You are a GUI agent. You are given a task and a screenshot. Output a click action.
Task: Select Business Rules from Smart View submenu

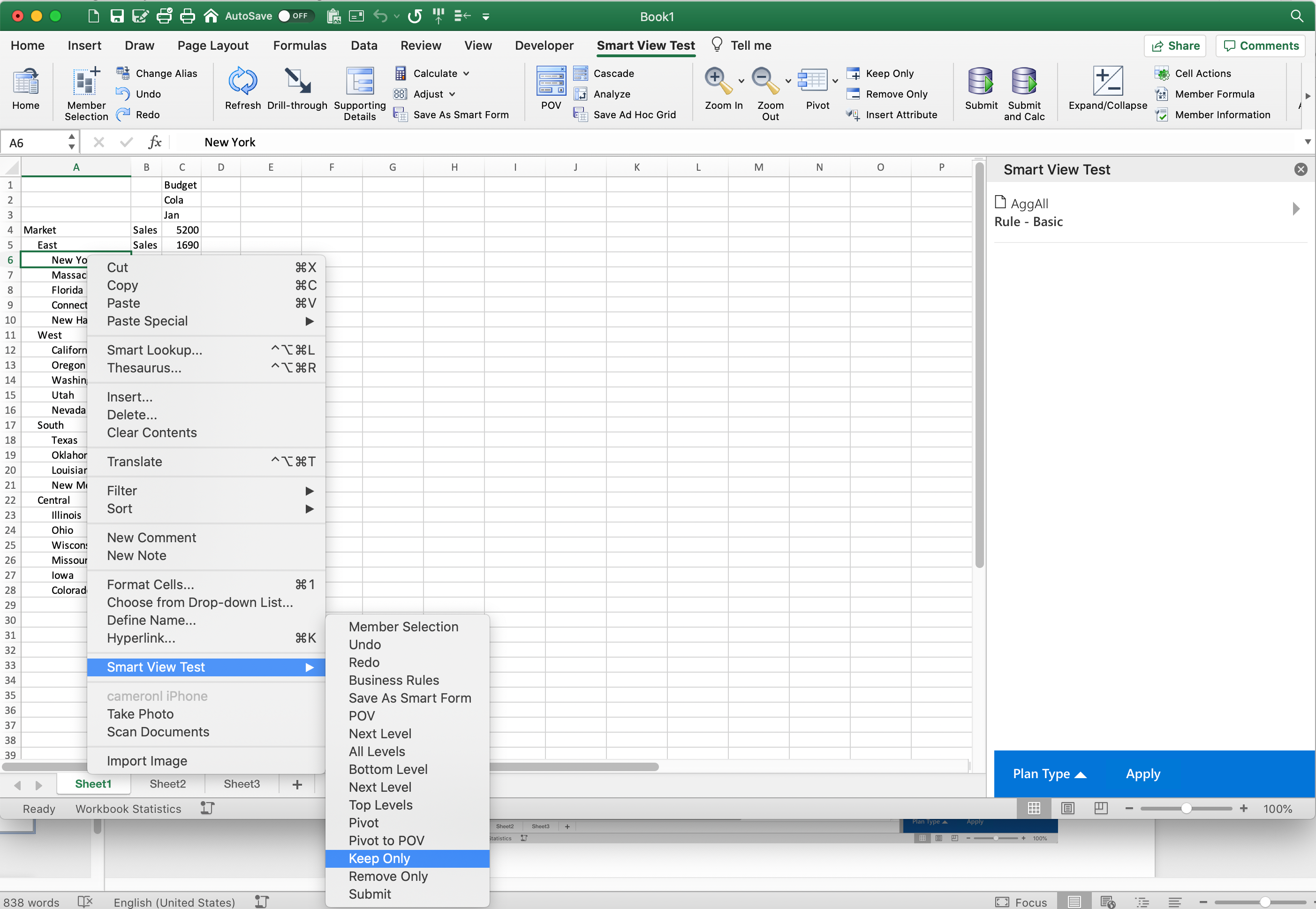[x=393, y=680]
